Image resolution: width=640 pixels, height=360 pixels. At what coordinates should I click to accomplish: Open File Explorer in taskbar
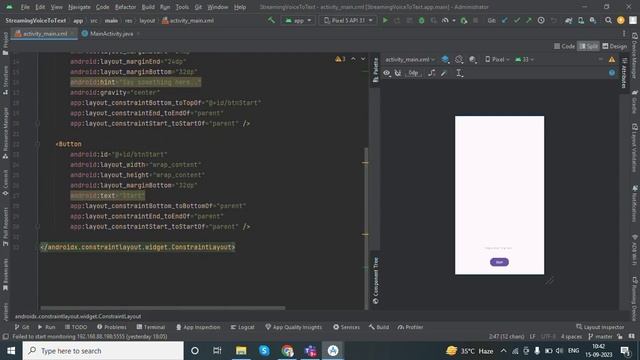pyautogui.click(x=241, y=351)
